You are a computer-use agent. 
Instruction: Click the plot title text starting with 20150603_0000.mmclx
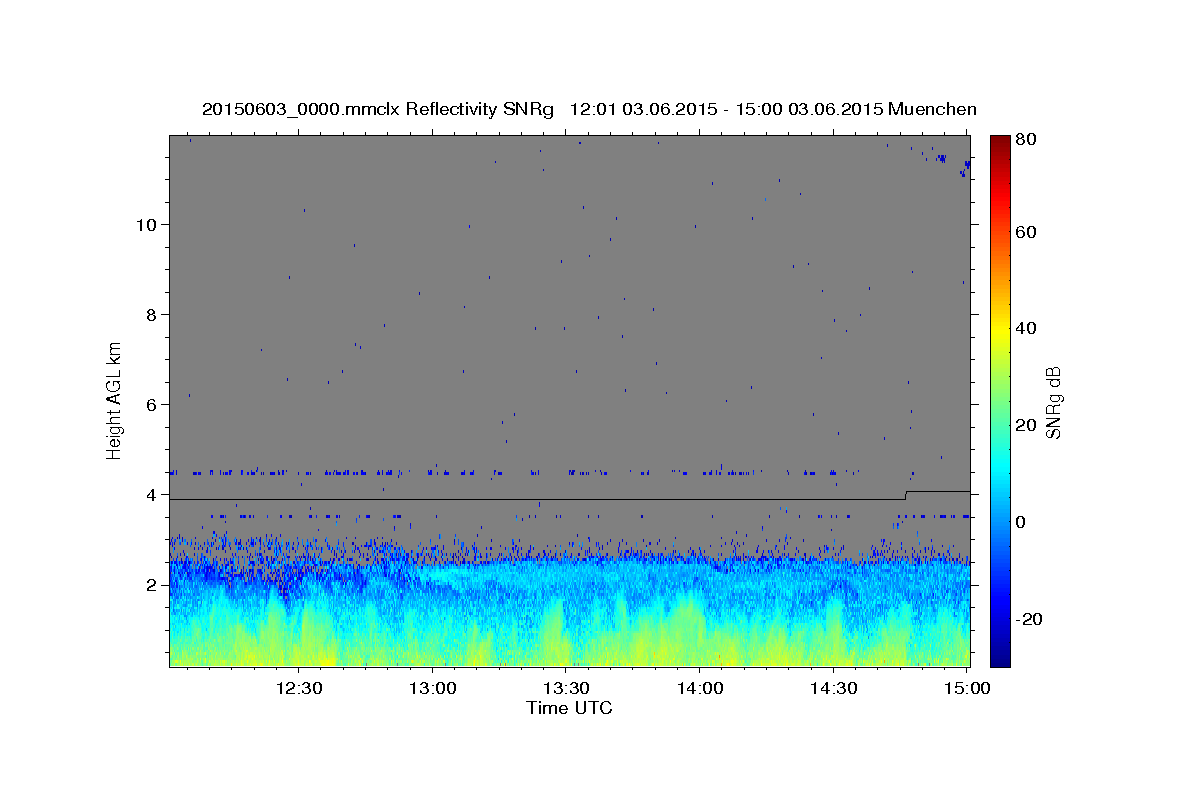pos(589,109)
